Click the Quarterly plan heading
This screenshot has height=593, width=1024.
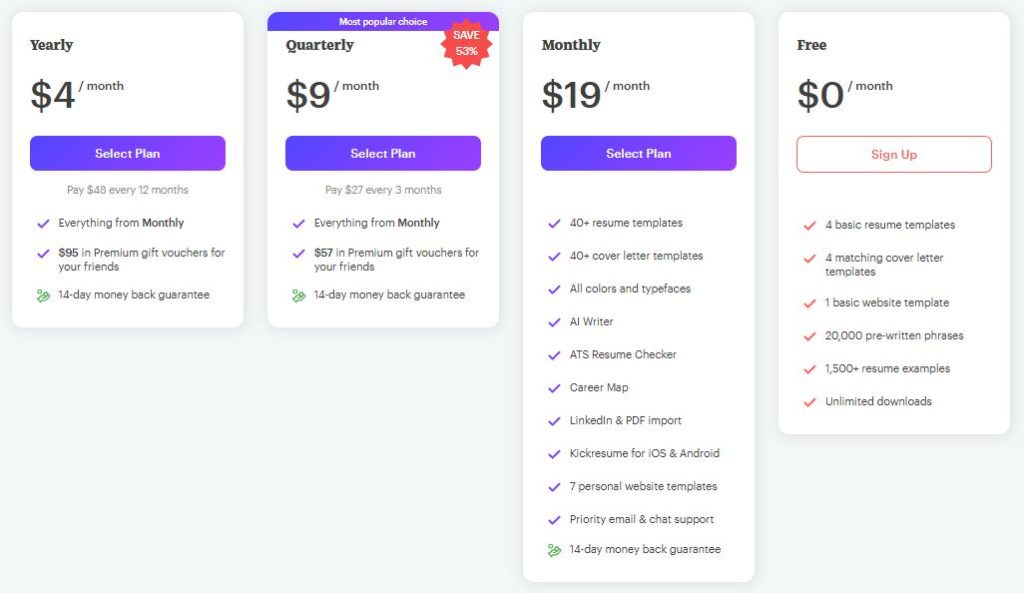click(x=319, y=45)
